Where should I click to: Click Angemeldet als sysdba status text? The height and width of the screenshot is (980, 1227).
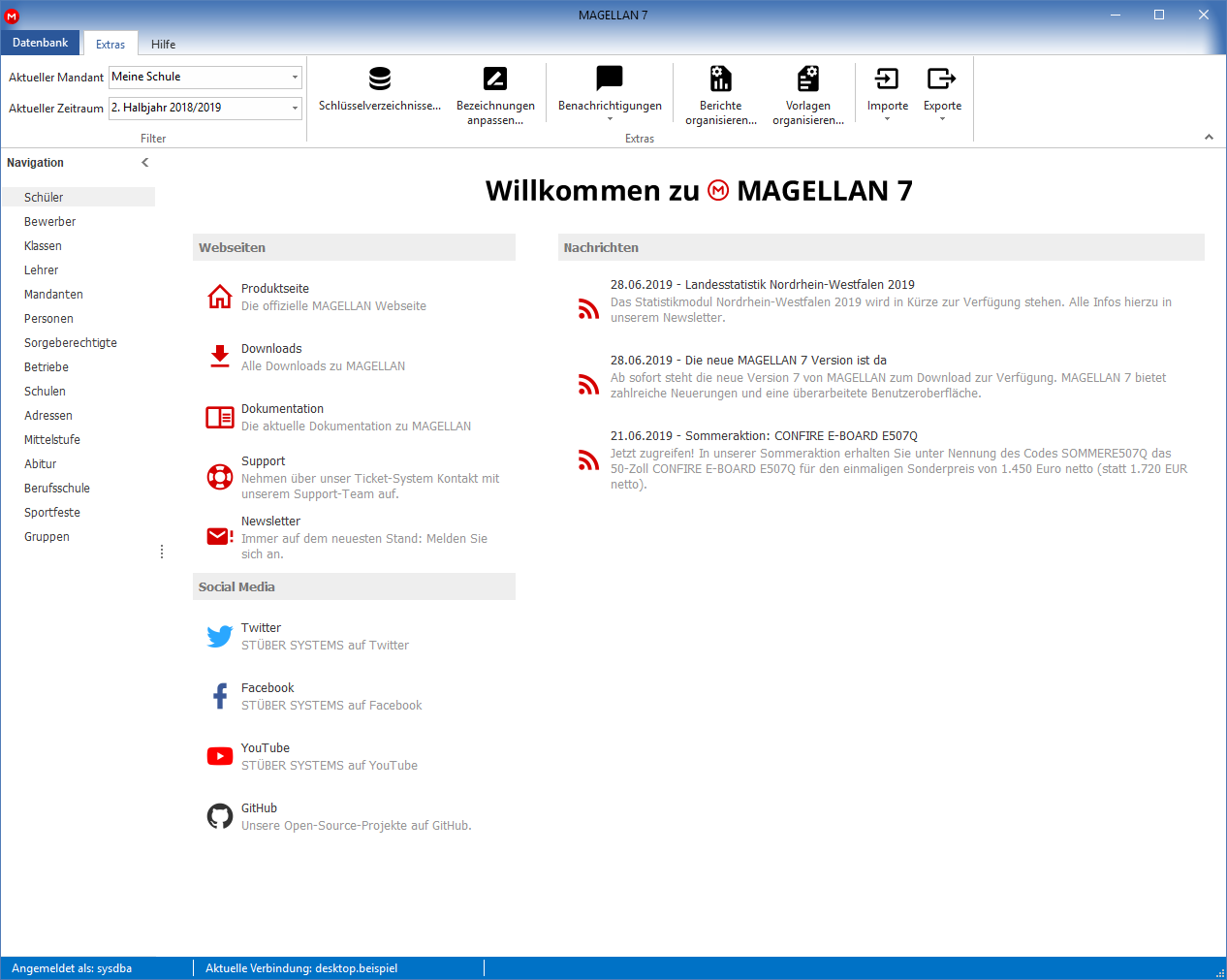point(72,968)
